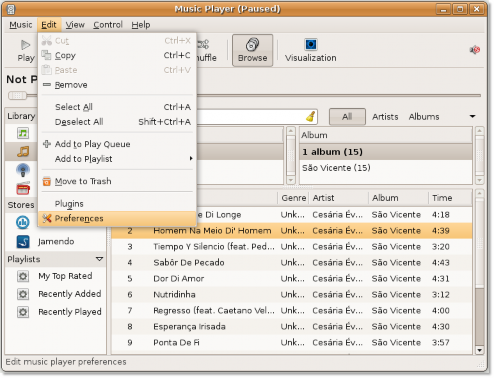Screen dimensions: 494x378
Task: Toggle the Browse toolbar button
Action: coord(252,51)
